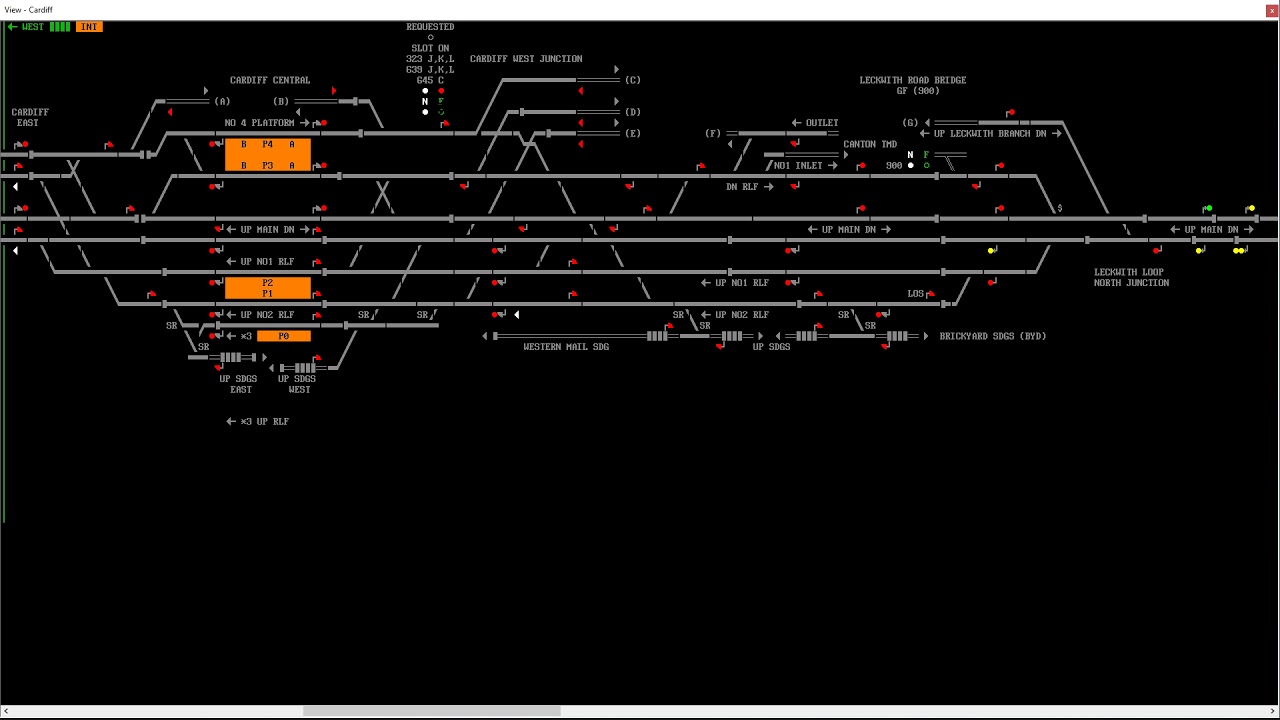The height and width of the screenshot is (720, 1280).
Task: Switch ground frame 900 to N
Action: click(910, 155)
